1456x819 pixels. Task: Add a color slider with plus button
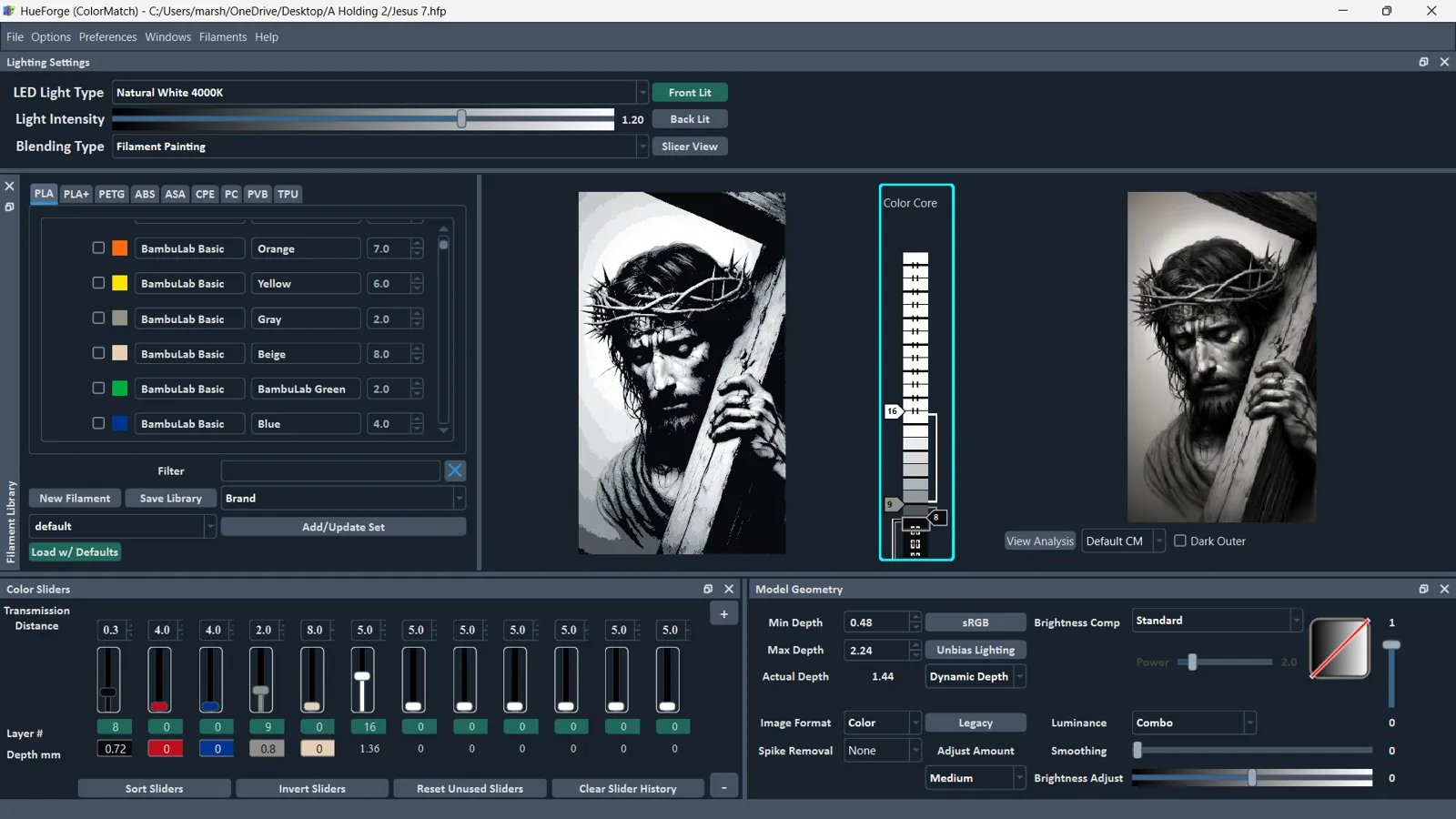click(724, 614)
